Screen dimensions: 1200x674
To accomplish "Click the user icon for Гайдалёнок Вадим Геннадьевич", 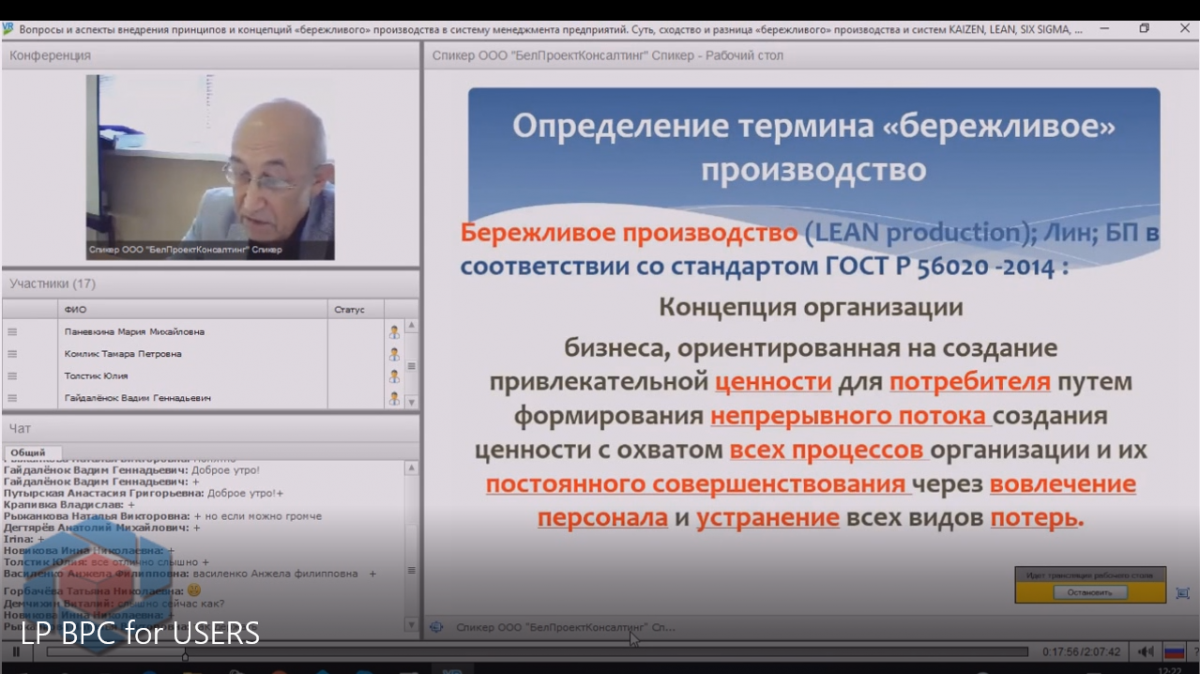I will pos(394,398).
